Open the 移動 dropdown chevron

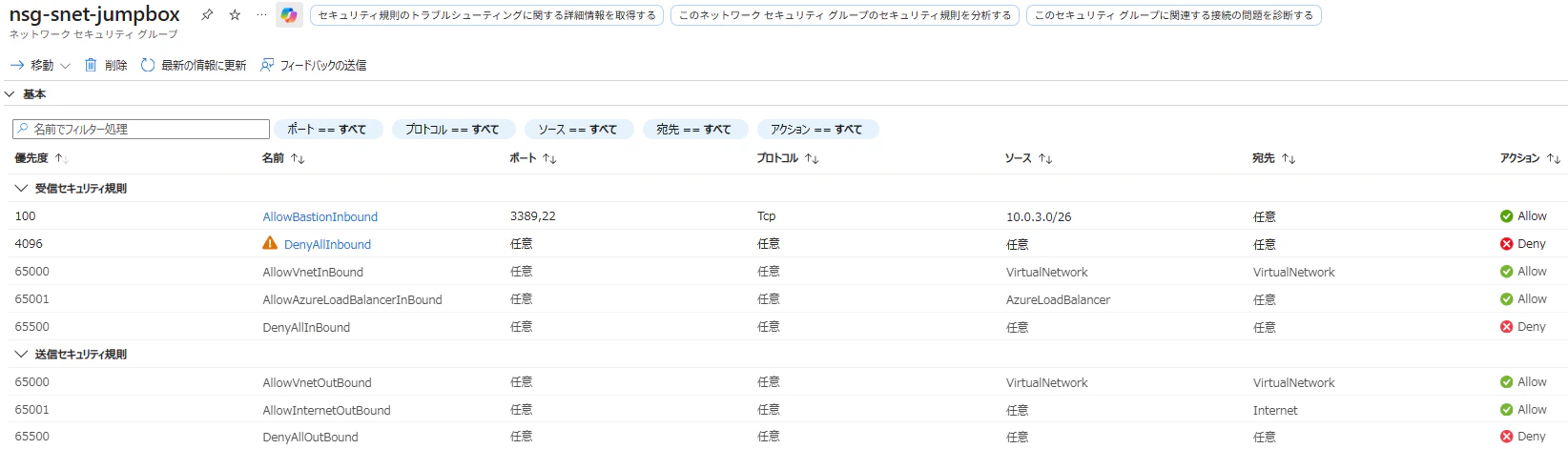(x=65, y=66)
